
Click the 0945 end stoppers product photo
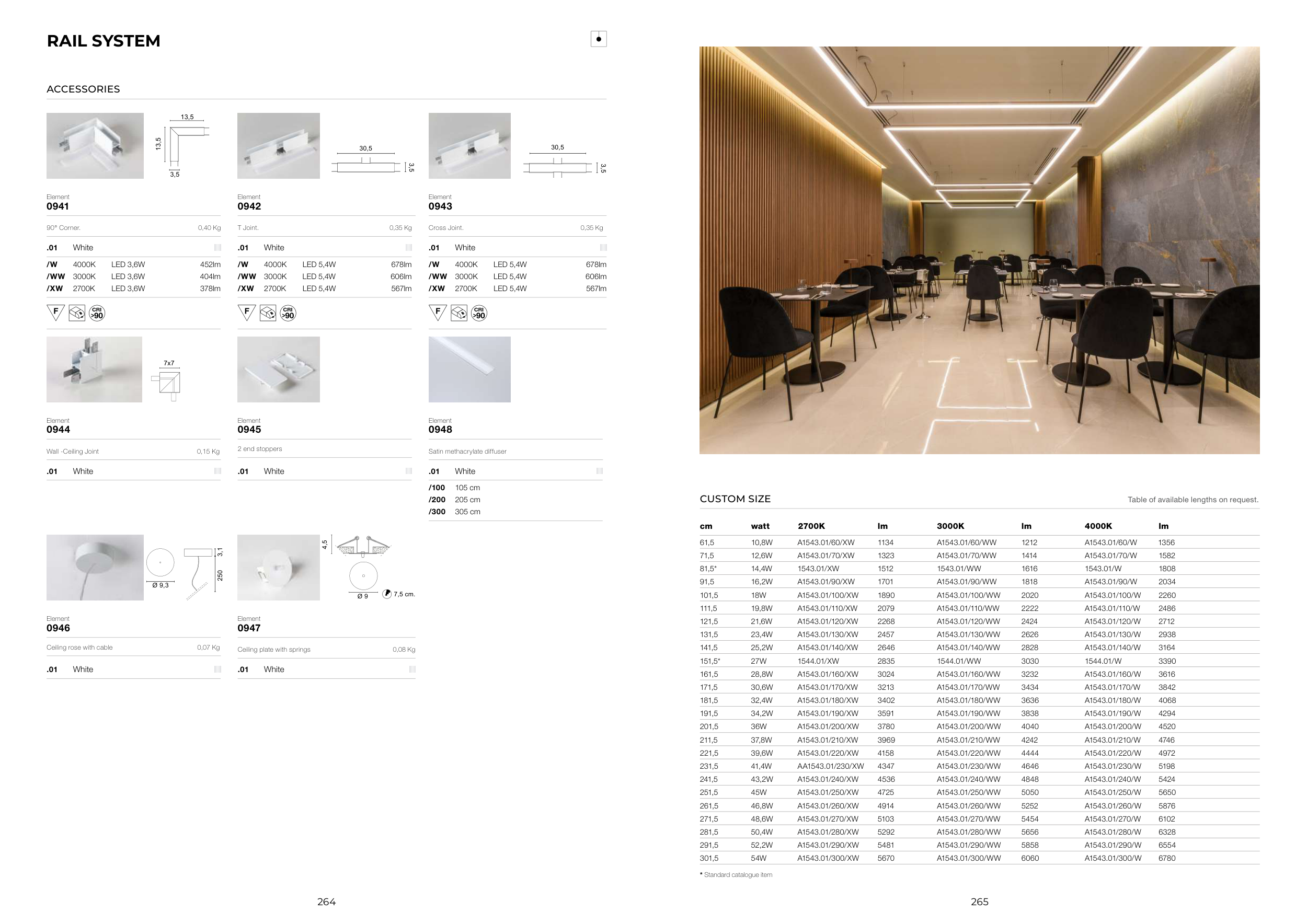278,369
